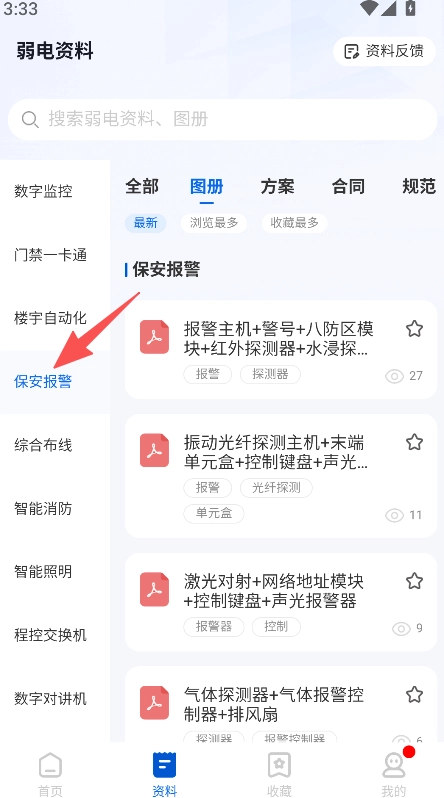Star the 振动光纤探测主机 document
Image resolution: width=444 pixels, height=798 pixels.
point(414,442)
